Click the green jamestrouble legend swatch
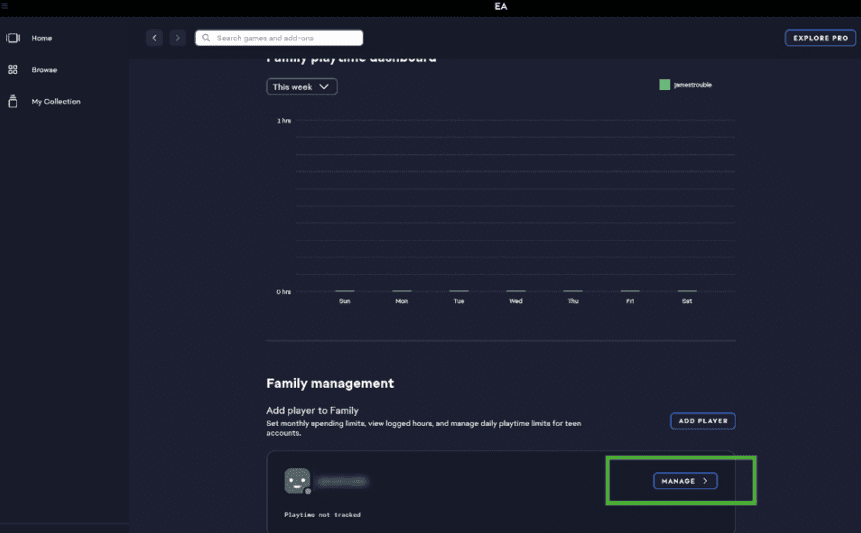Screen dimensions: 861x533 click(664, 85)
